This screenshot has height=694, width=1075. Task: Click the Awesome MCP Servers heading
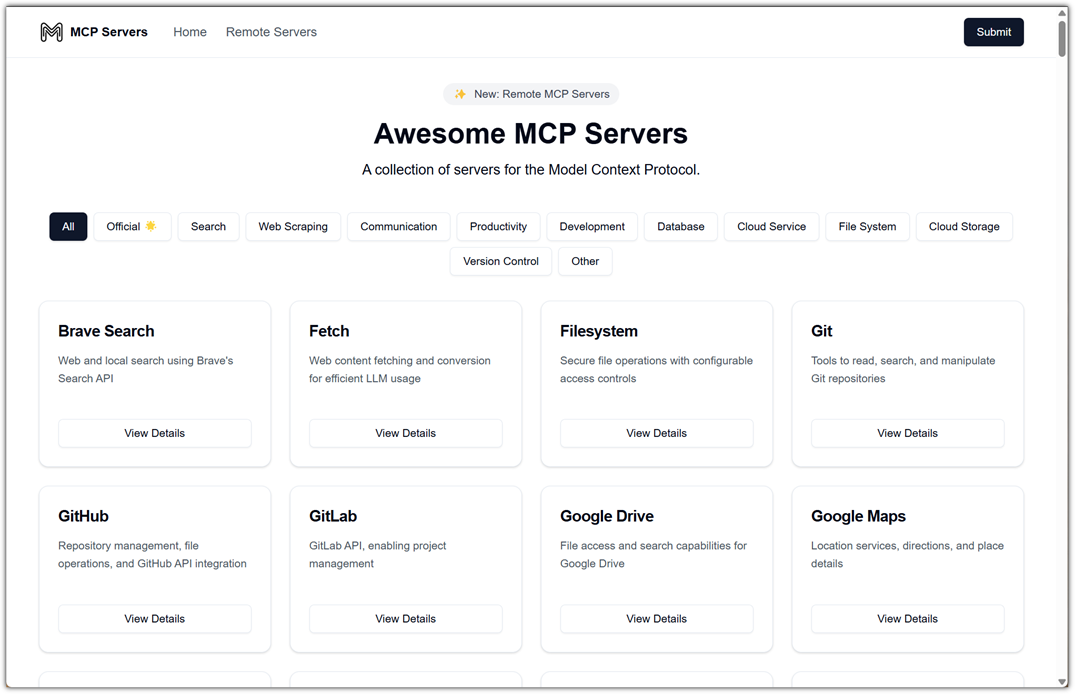(x=531, y=134)
